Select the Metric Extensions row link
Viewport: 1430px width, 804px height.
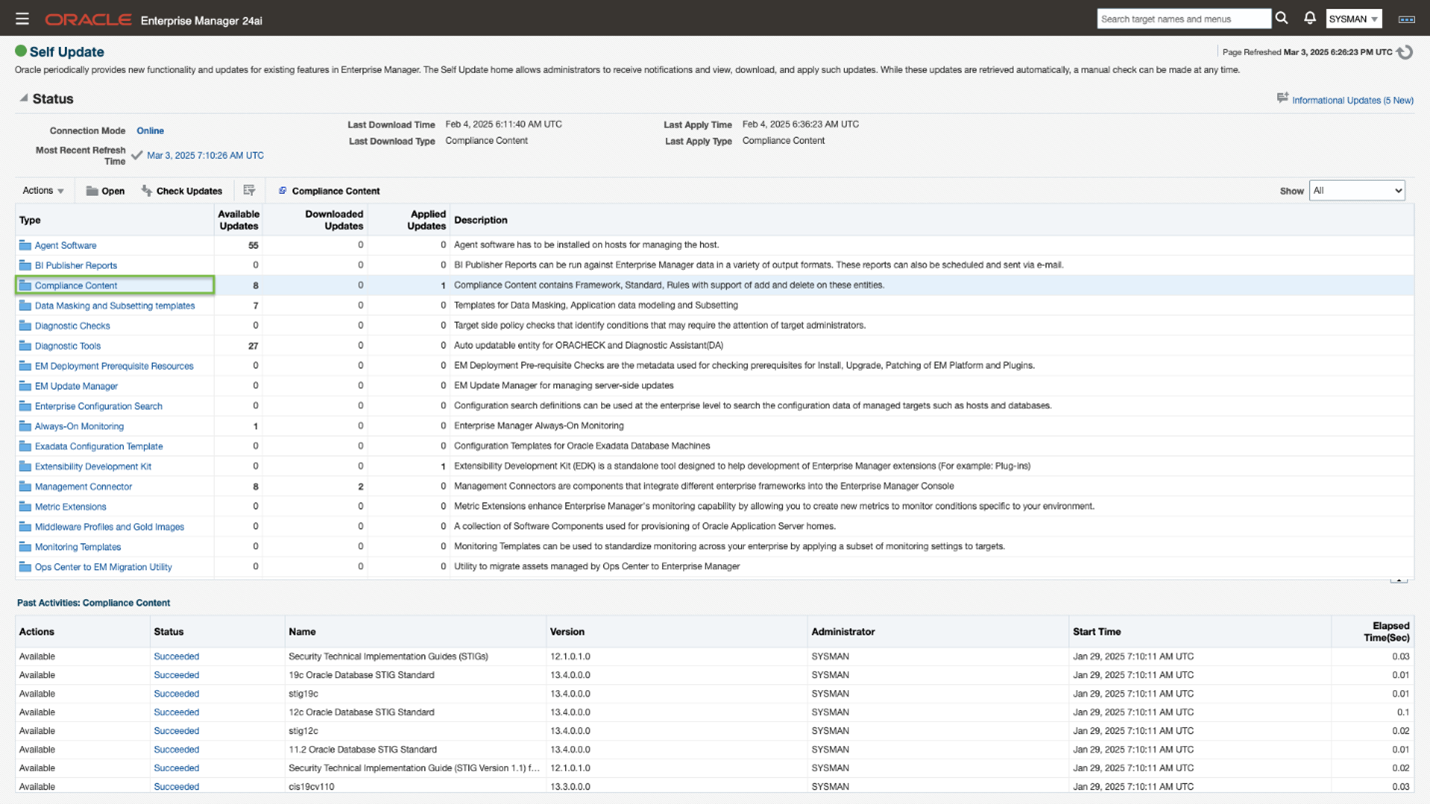coord(70,507)
